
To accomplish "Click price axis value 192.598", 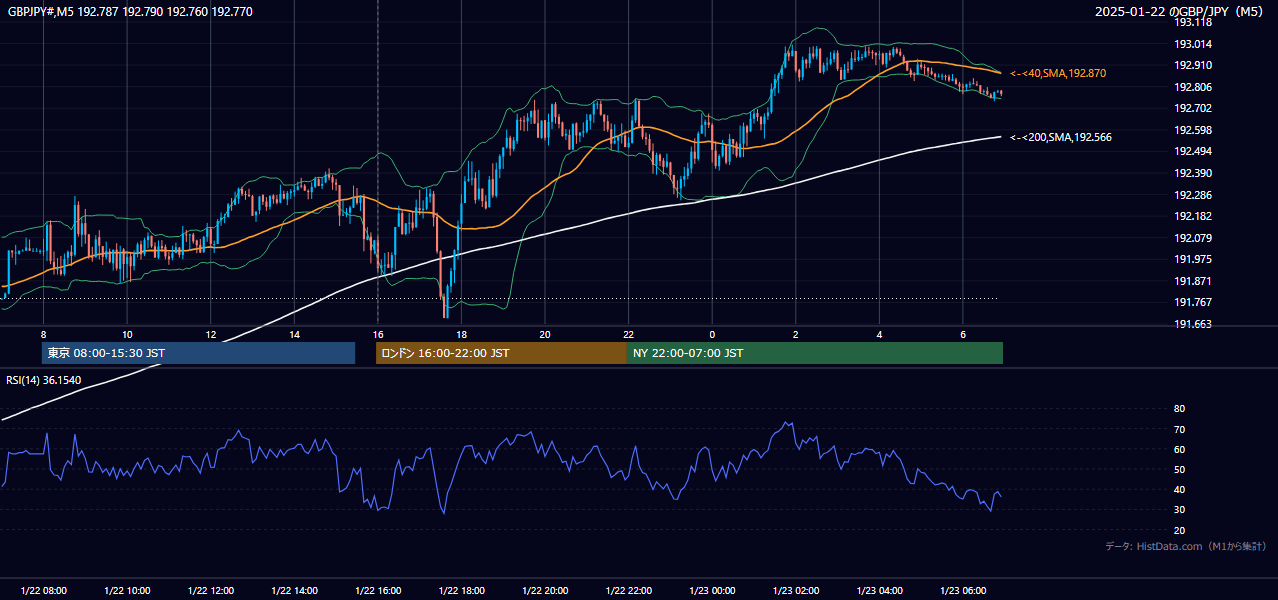I will click(x=1193, y=130).
